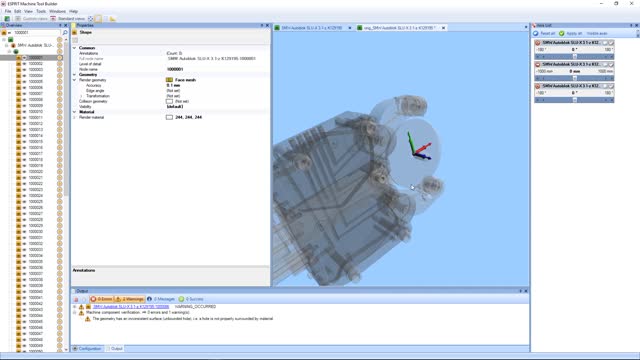Click the Overview search field
Viewport: 640px width, 360px height.
[36, 33]
